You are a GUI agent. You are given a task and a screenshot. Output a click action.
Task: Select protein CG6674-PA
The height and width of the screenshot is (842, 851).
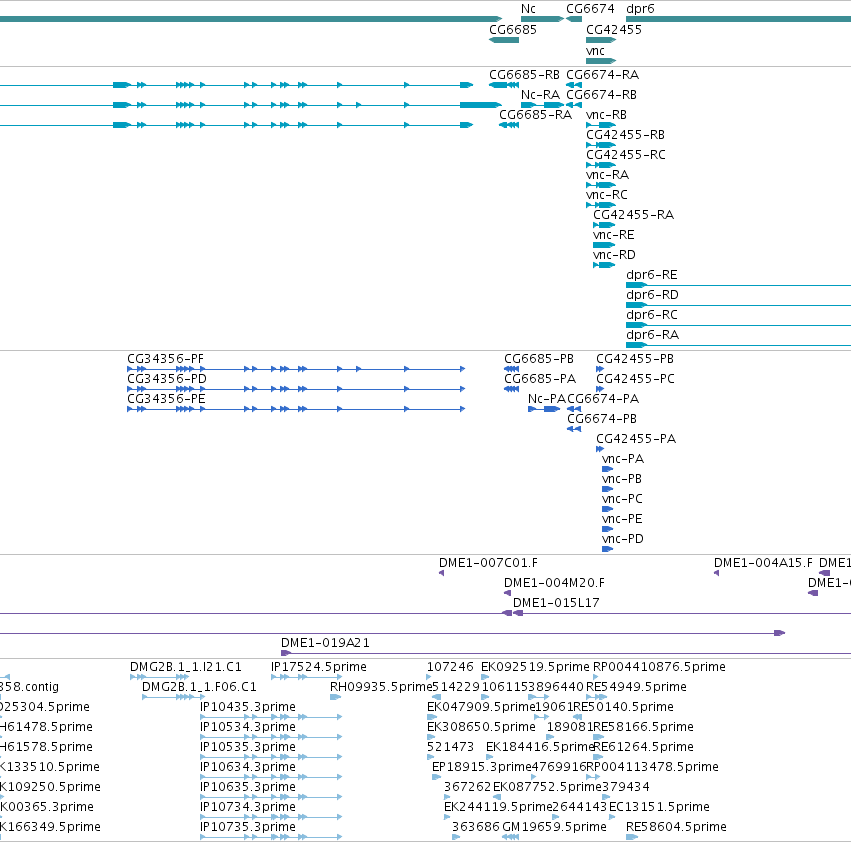pyautogui.click(x=603, y=398)
